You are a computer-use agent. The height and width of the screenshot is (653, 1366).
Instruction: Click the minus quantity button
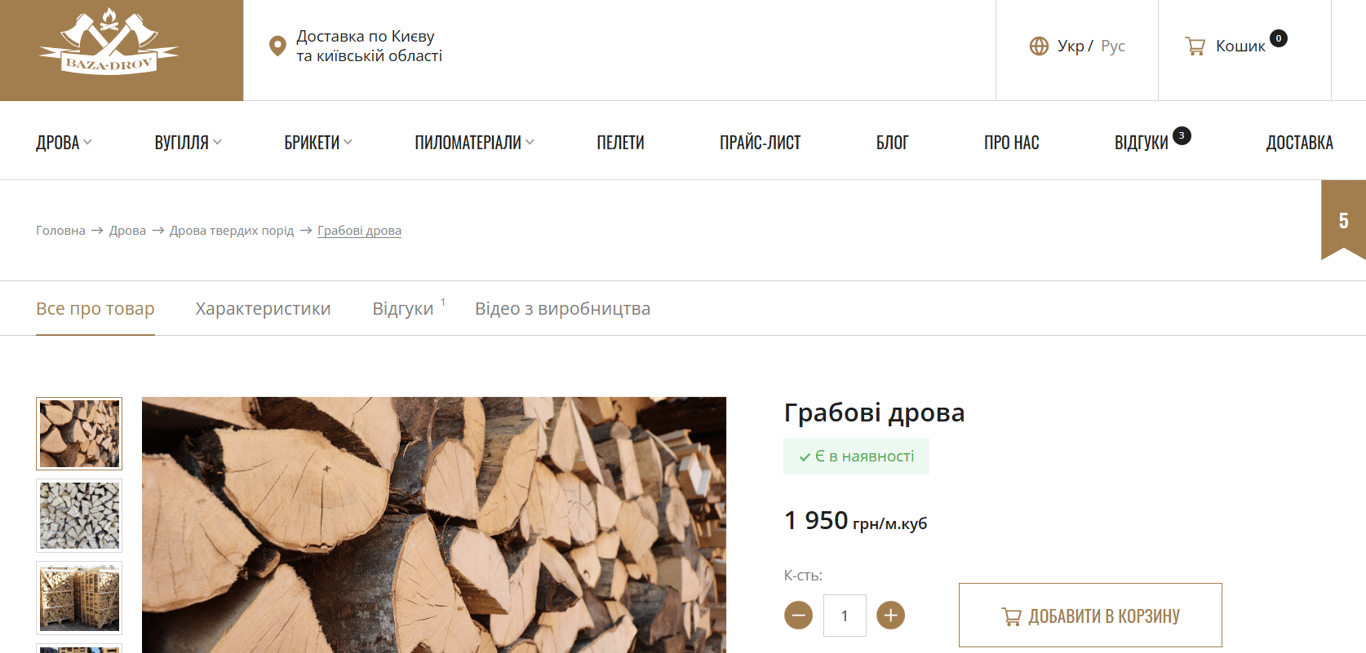click(x=798, y=615)
